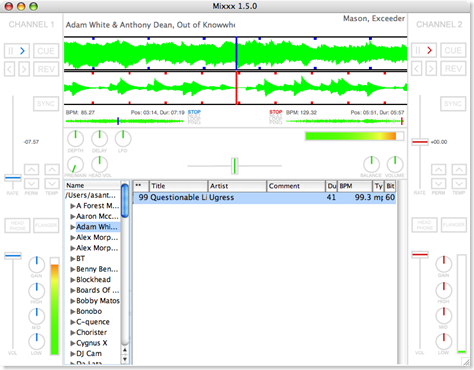This screenshot has height=370, width=474.
Task: Click Channel 2 LOW EQ knob
Action: pos(444,342)
